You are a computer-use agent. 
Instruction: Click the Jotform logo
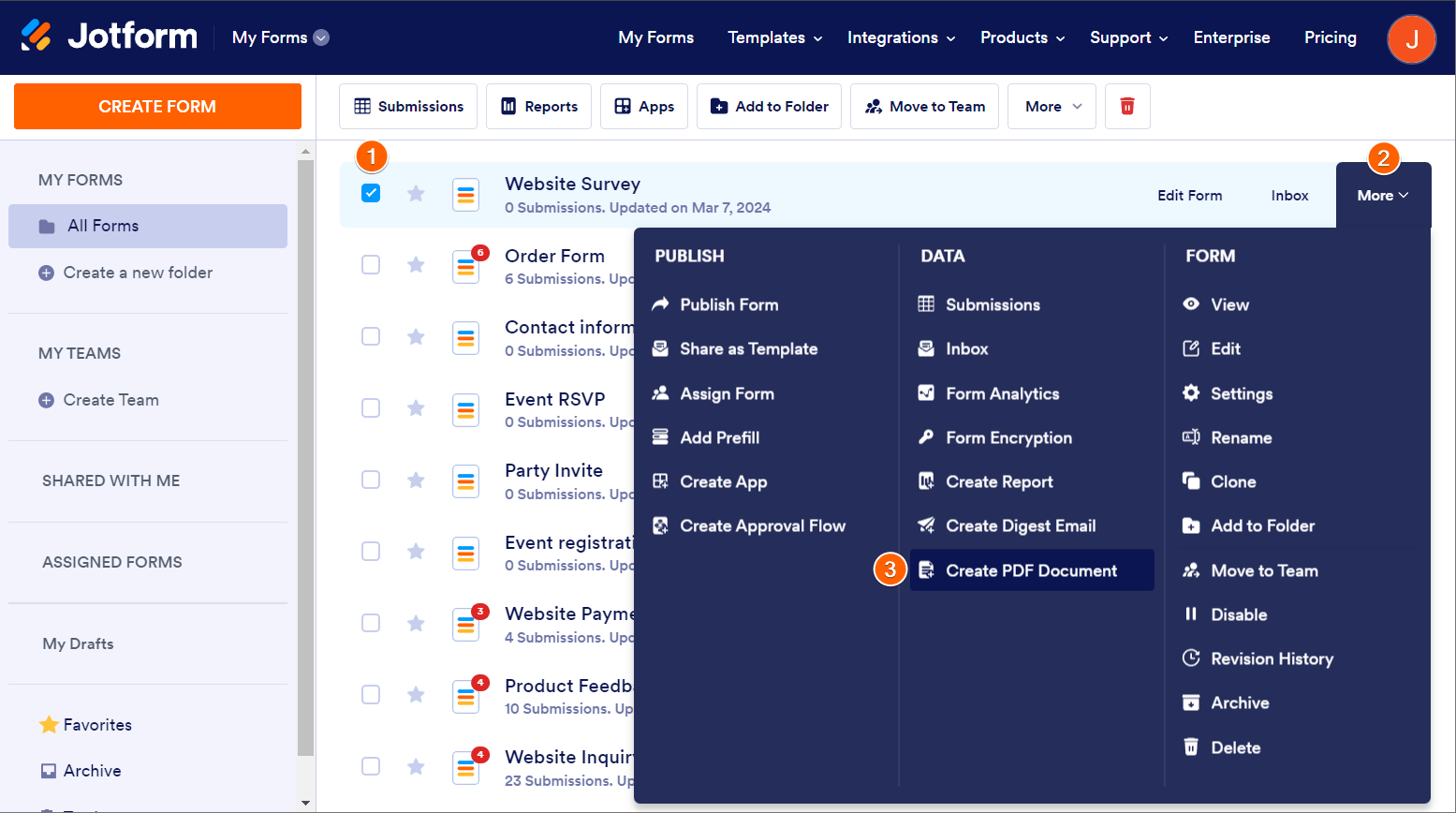coord(109,37)
